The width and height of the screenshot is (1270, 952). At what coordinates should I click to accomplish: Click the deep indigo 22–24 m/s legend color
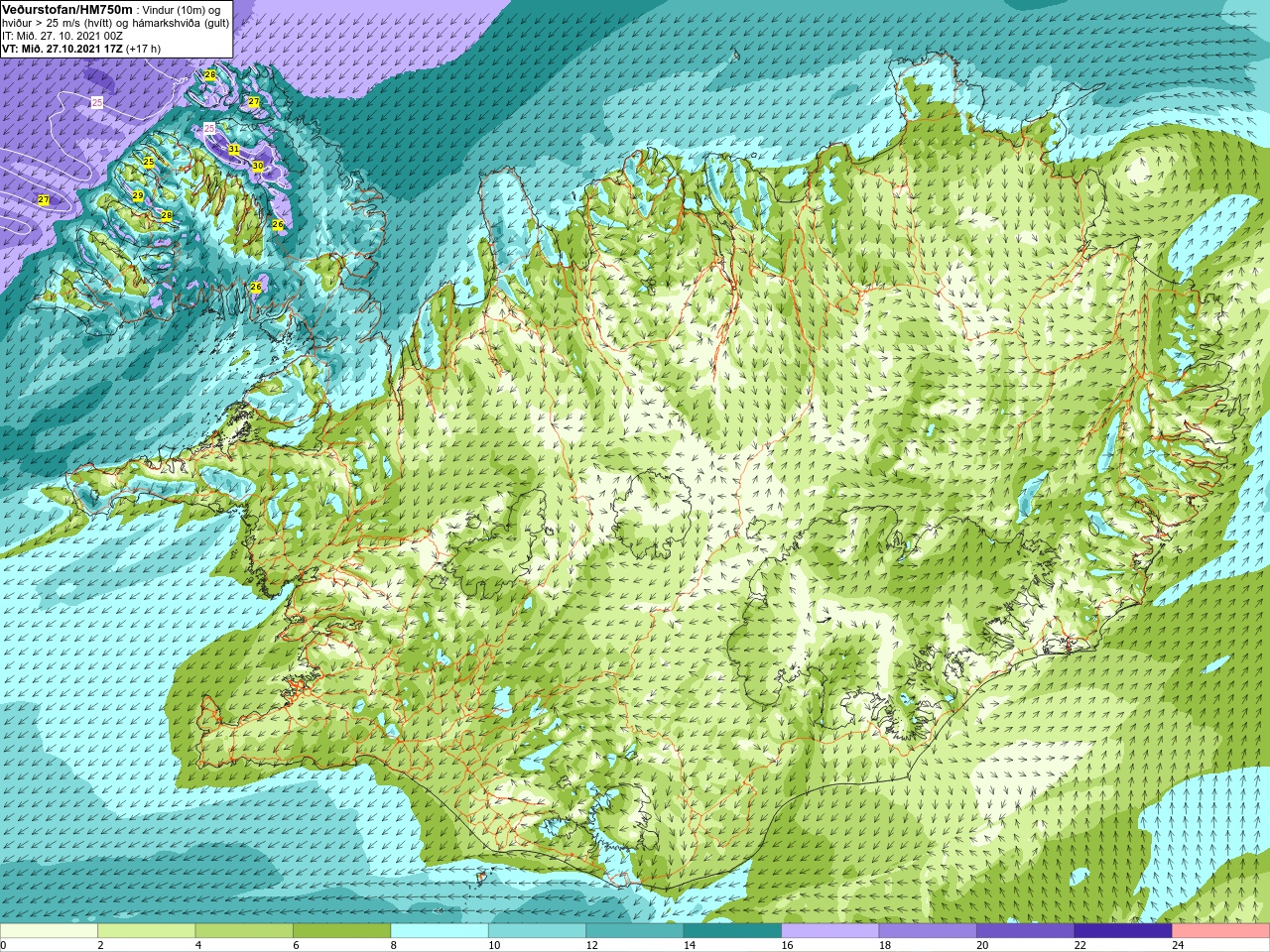click(1123, 930)
